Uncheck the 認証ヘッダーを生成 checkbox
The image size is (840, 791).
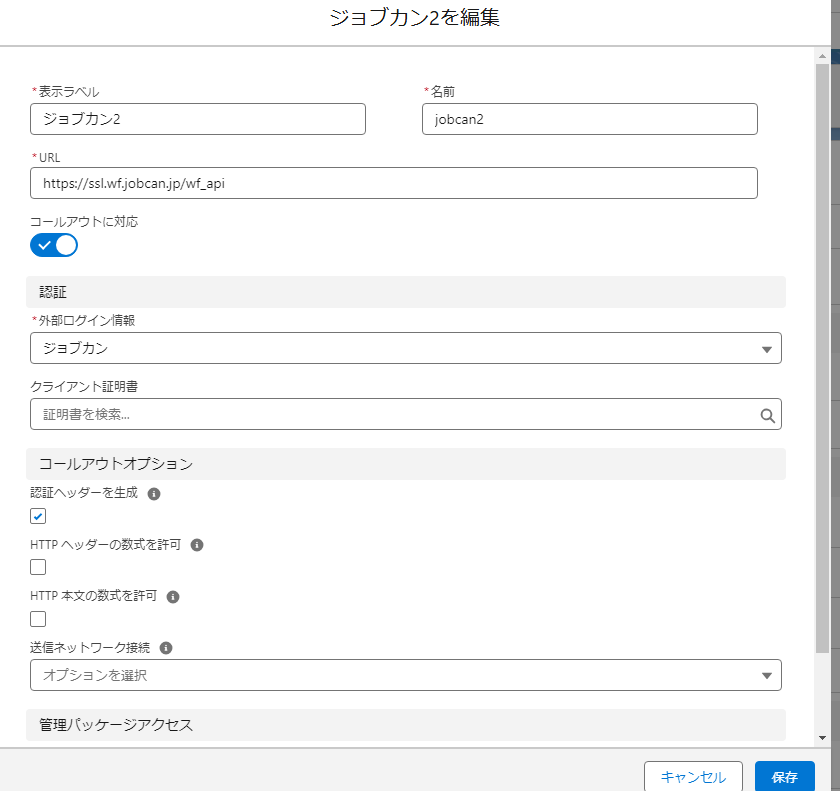coord(39,516)
